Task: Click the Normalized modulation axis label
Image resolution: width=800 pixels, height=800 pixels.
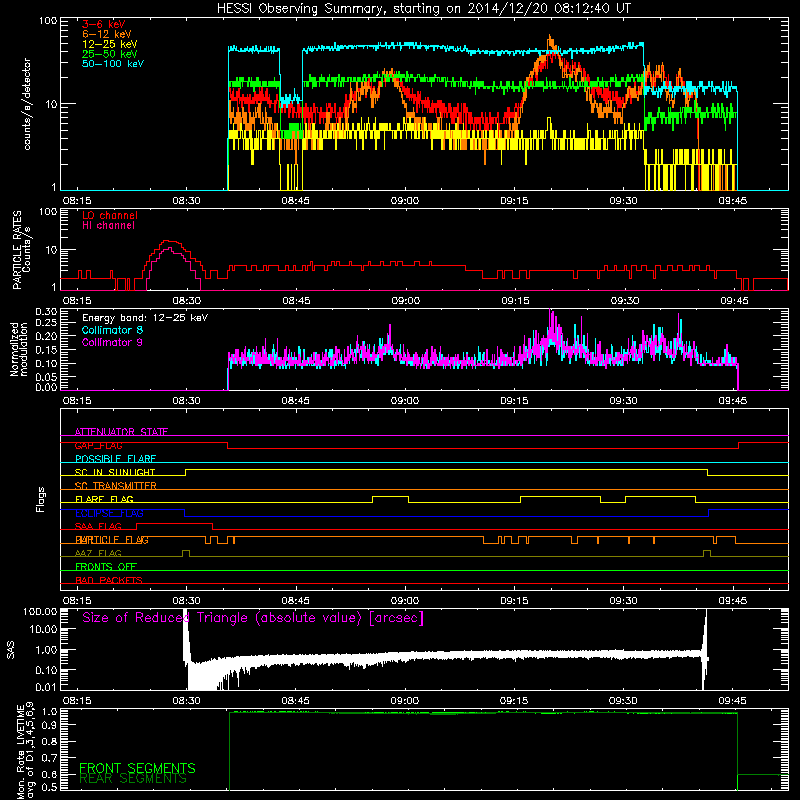Action: 19,349
